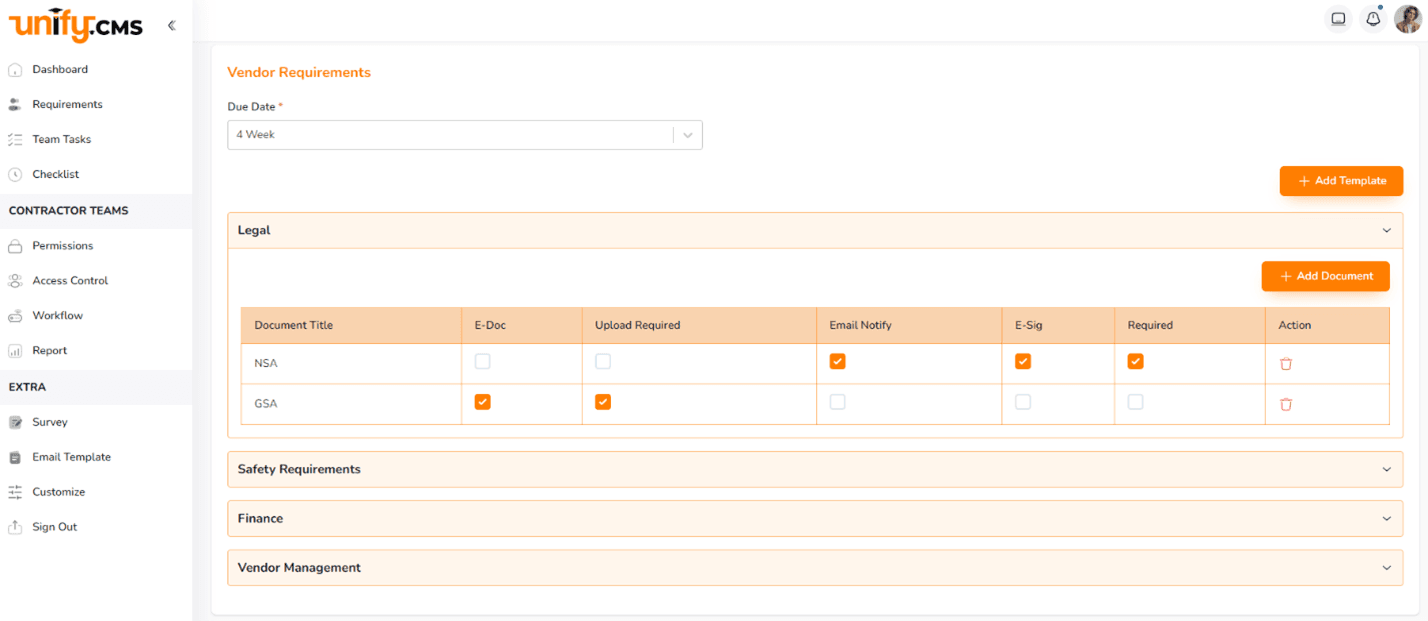This screenshot has width=1428, height=621.
Task: Open Team Tasks in the sidebar
Action: click(61, 140)
